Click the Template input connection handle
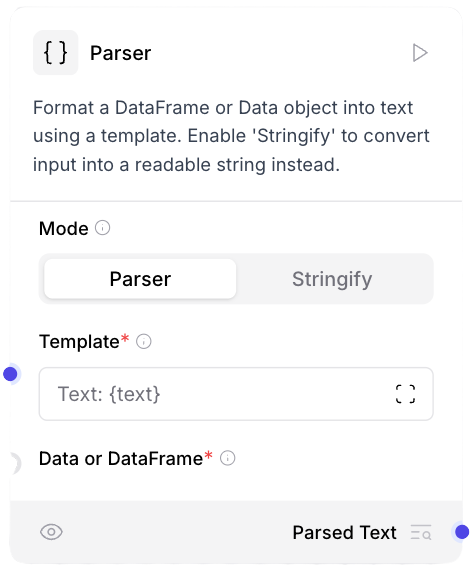Screen dimensions: 471x569 10,374
